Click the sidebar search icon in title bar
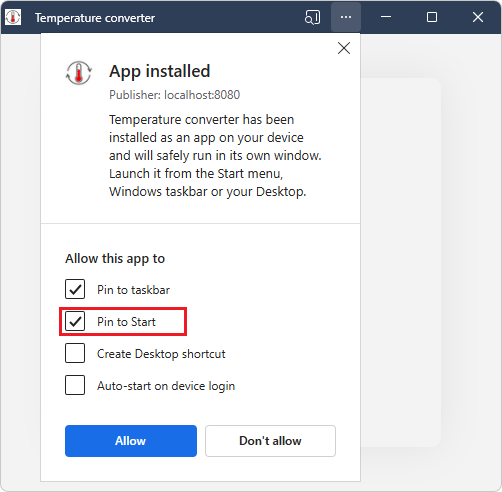 point(312,17)
